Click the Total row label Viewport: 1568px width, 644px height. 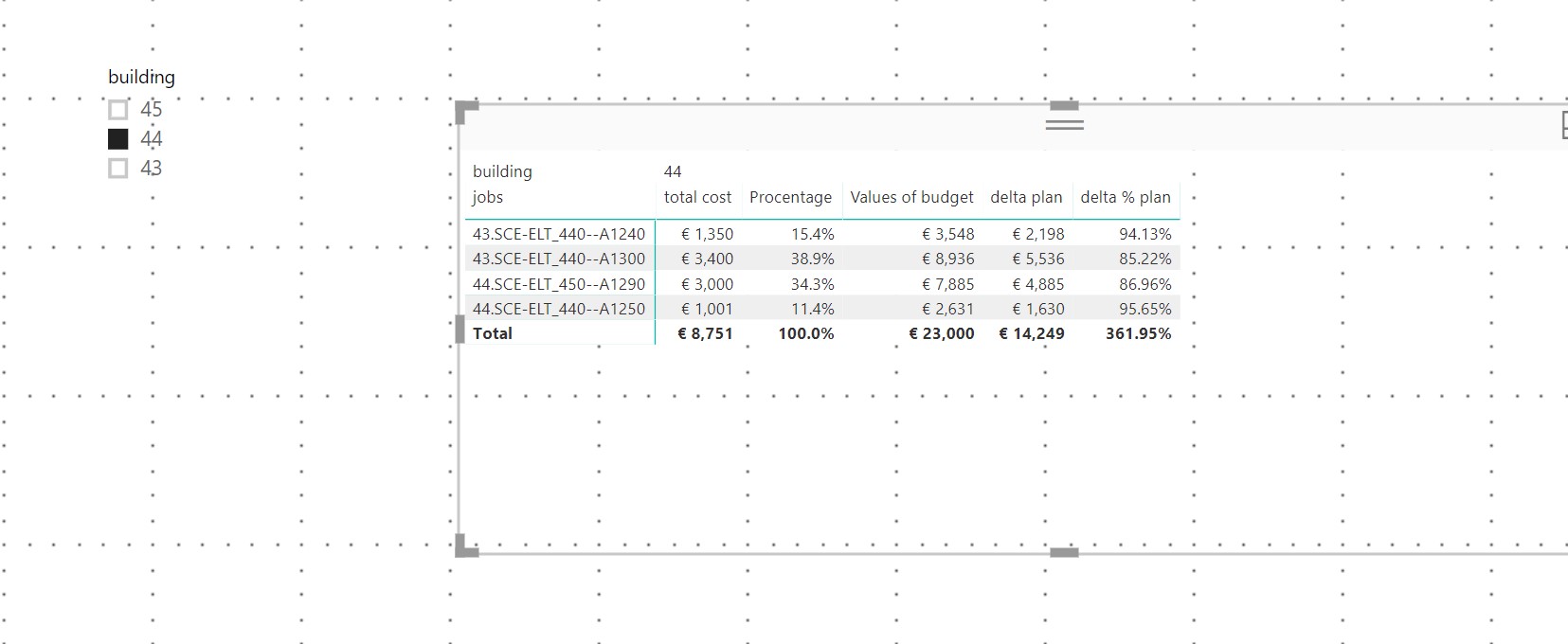(x=492, y=333)
